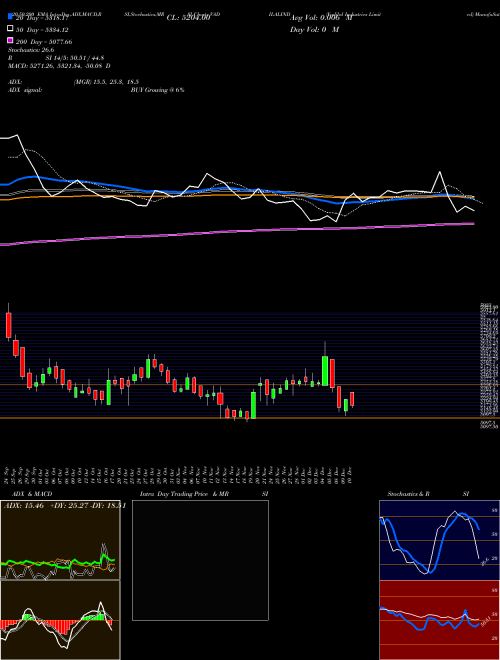Select the '50 Day - 5334.12' legend text

point(42,30)
